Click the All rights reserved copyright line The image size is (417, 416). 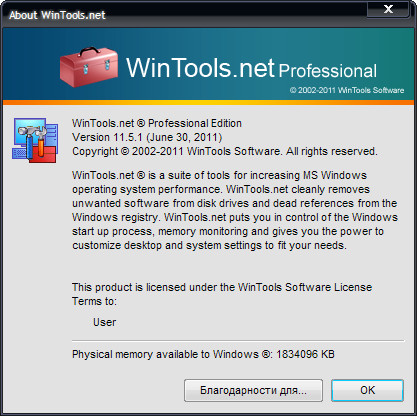[225, 151]
